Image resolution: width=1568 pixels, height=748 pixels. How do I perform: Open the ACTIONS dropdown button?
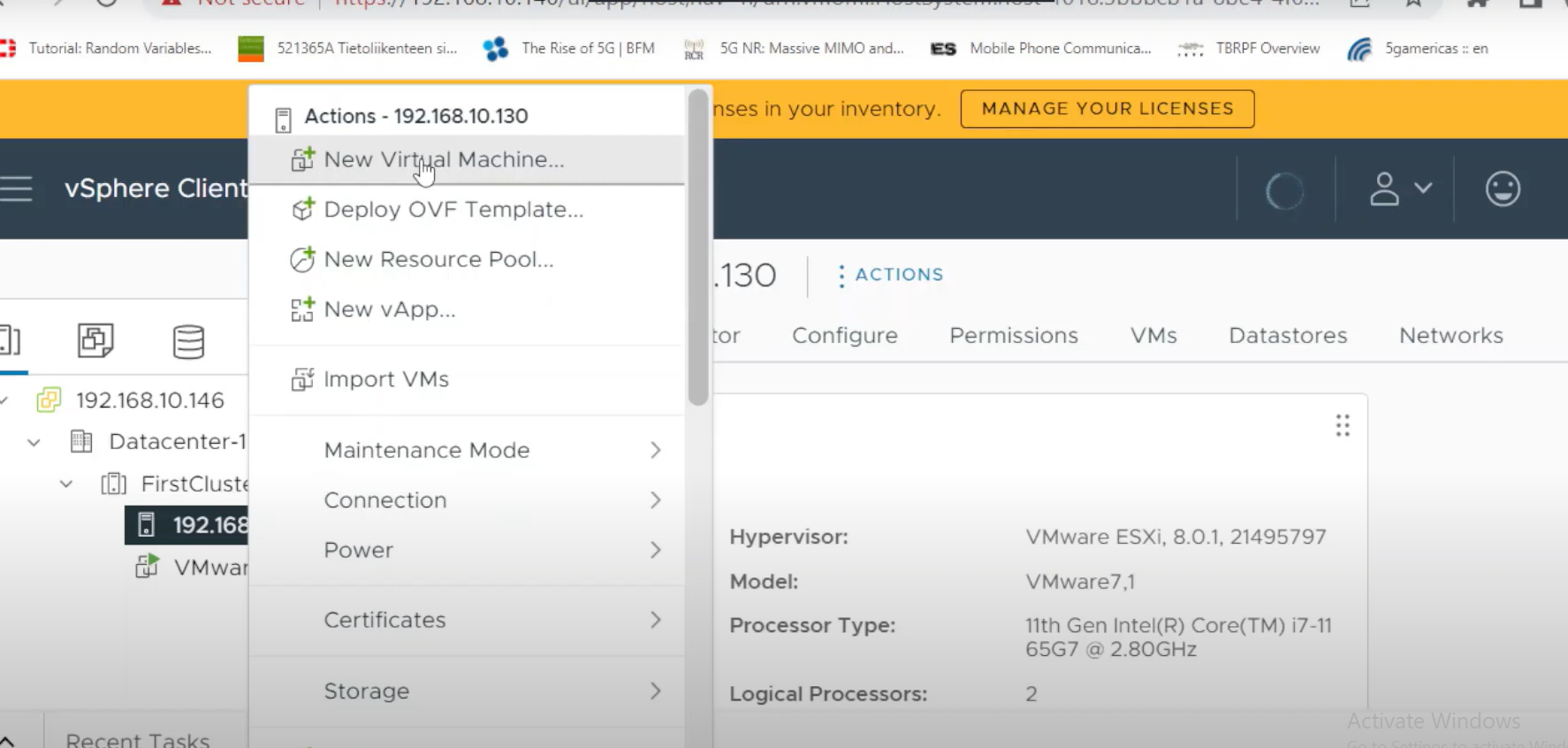click(x=891, y=275)
